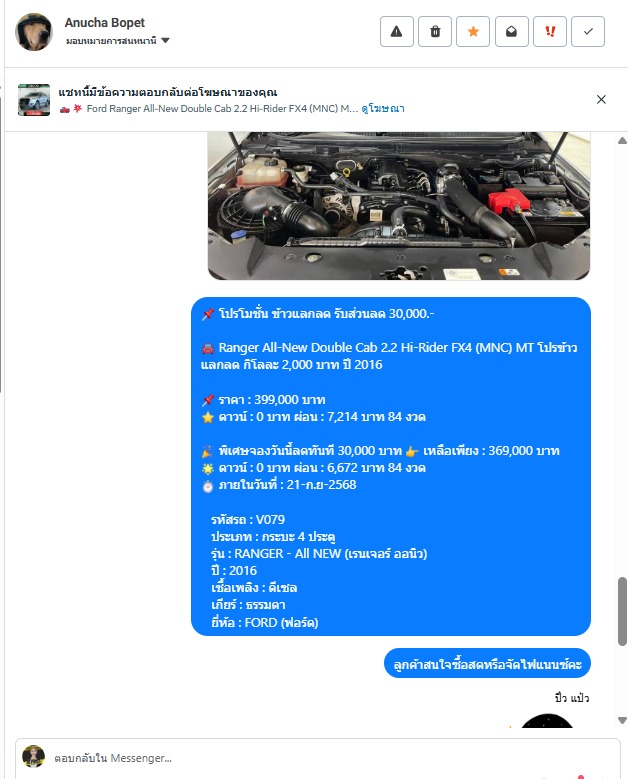Click the scrollbar up arrow
Viewport: 628px width, 779px height.
[x=622, y=141]
